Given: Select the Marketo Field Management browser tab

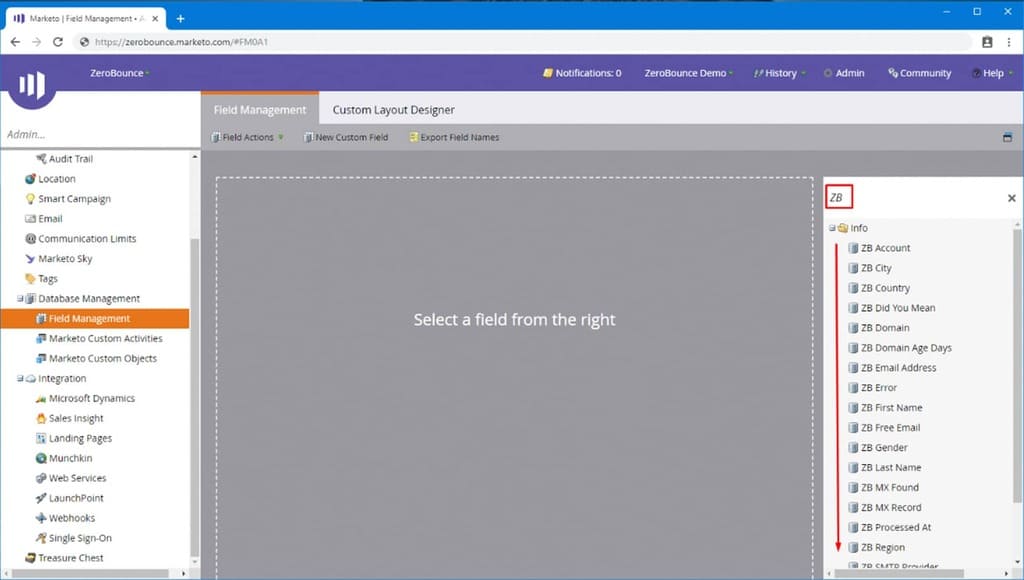Looking at the screenshot, I should point(86,19).
